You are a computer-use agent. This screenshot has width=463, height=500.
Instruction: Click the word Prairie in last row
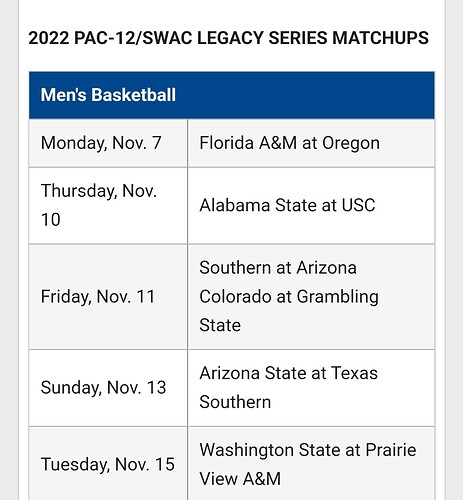[391, 450]
